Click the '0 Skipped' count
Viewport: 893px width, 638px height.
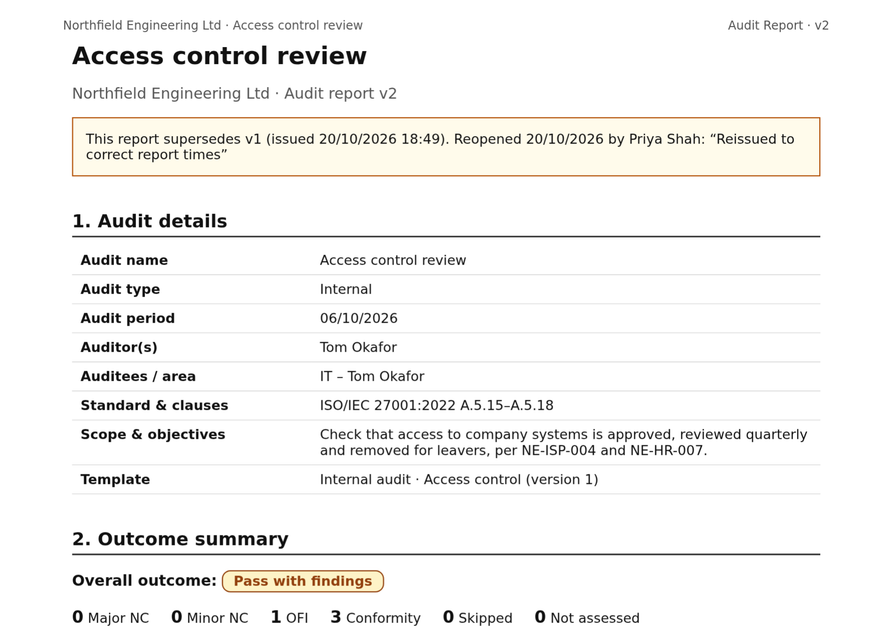pos(477,617)
